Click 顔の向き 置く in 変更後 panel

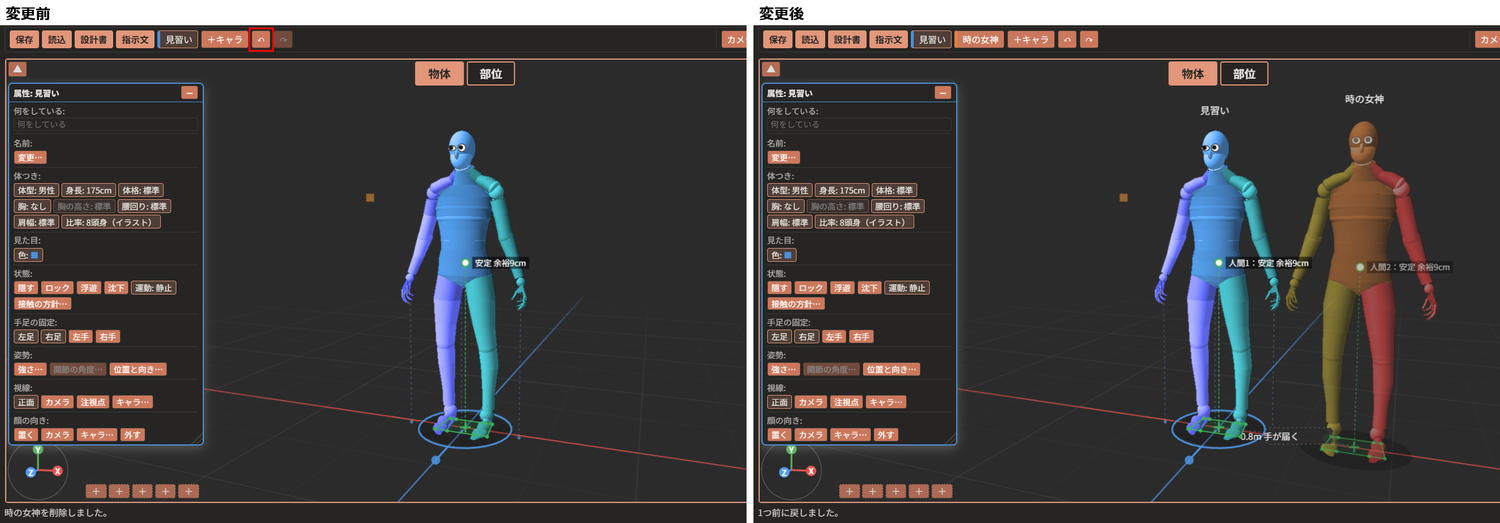click(779, 435)
